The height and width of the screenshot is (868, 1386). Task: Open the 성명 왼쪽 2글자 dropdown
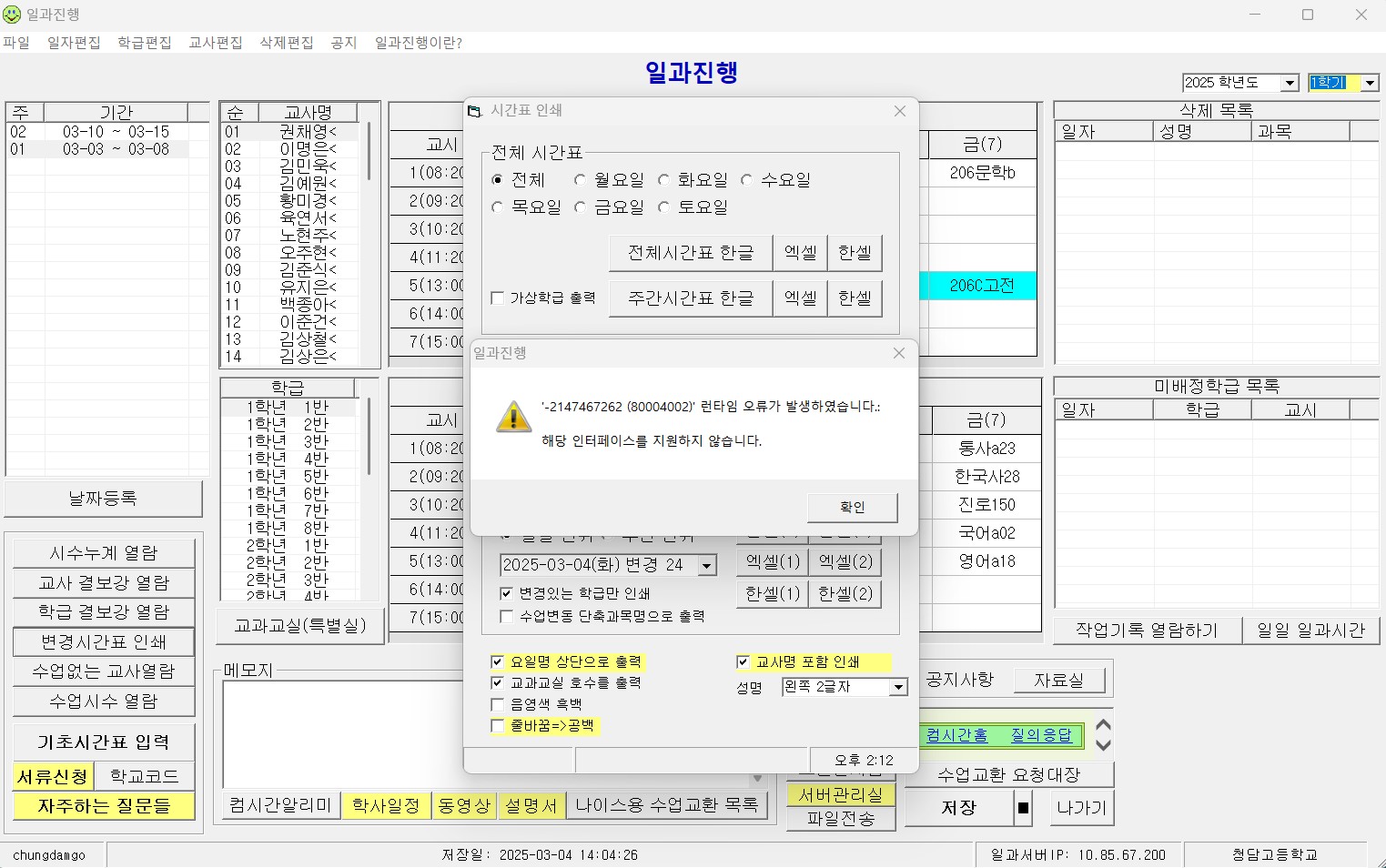click(x=898, y=687)
